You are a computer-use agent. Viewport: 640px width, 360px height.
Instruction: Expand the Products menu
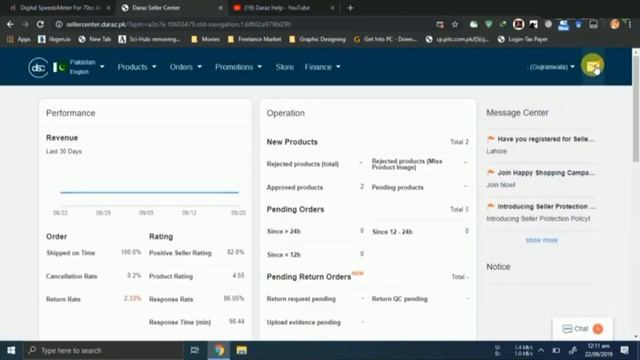[137, 67]
